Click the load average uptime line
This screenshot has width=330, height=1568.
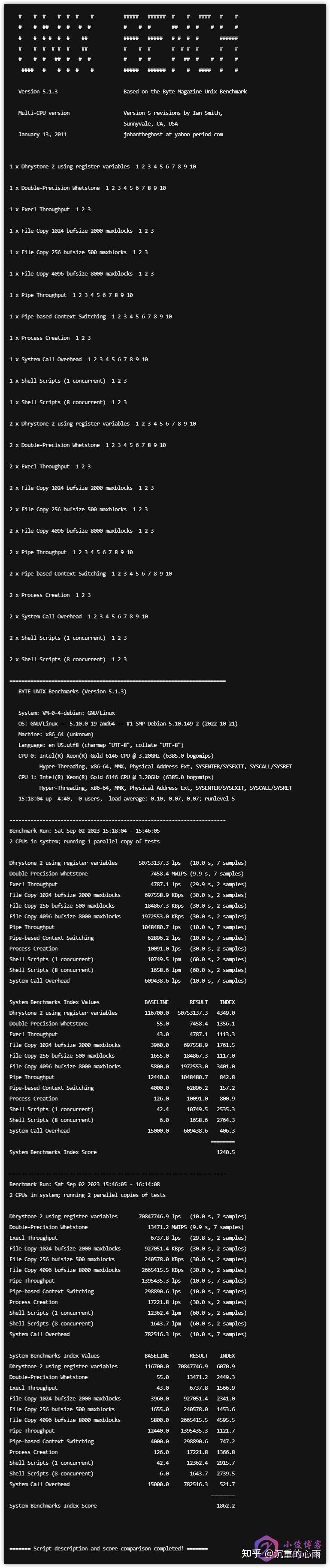coord(126,799)
